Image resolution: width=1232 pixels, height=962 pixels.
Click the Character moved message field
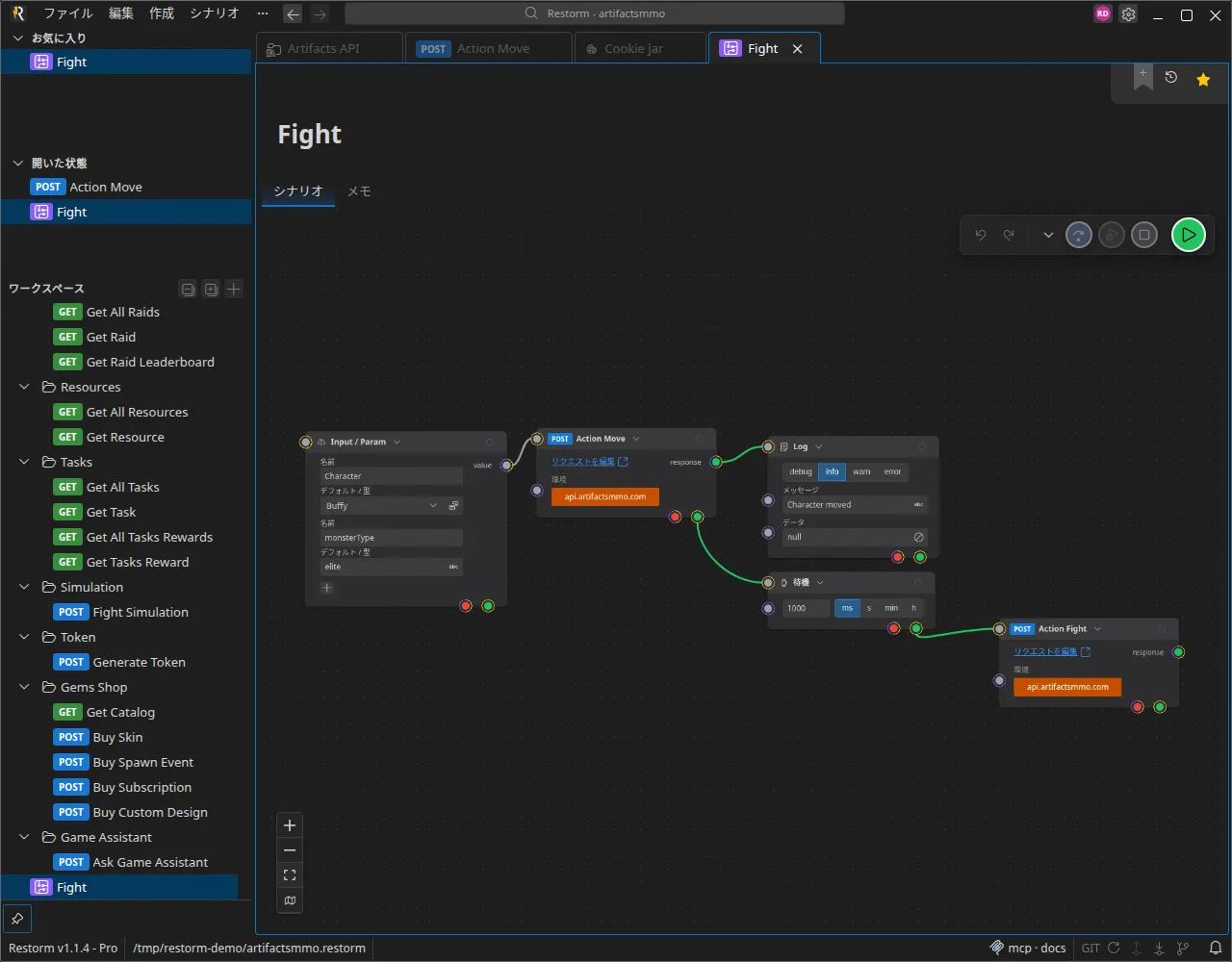pos(856,504)
